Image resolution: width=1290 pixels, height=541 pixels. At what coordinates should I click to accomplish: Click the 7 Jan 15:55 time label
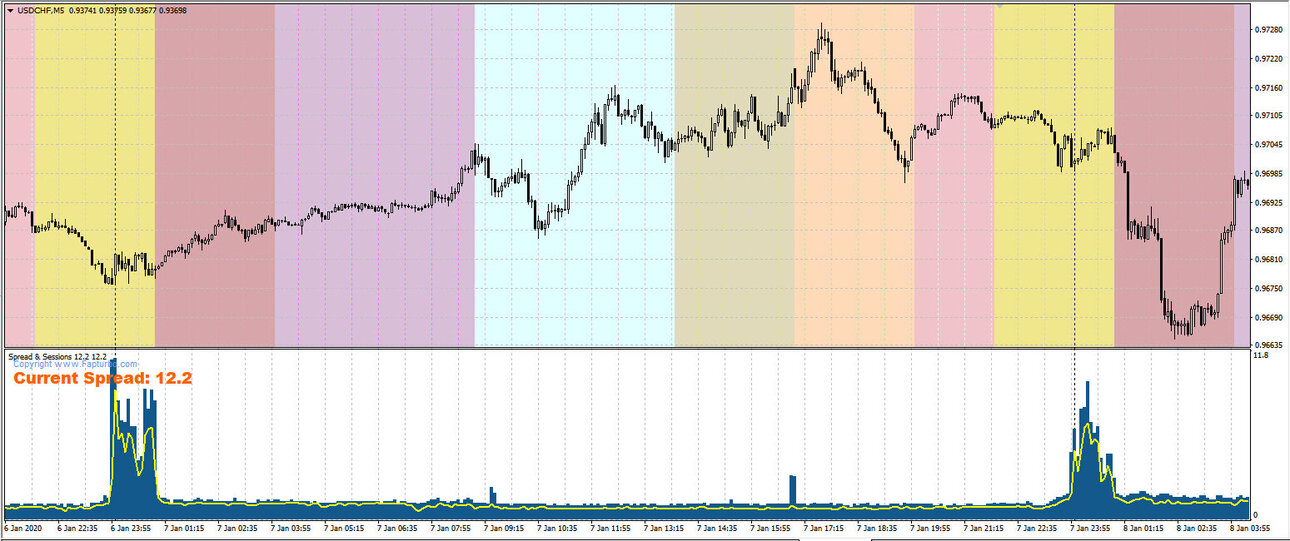[x=769, y=527]
